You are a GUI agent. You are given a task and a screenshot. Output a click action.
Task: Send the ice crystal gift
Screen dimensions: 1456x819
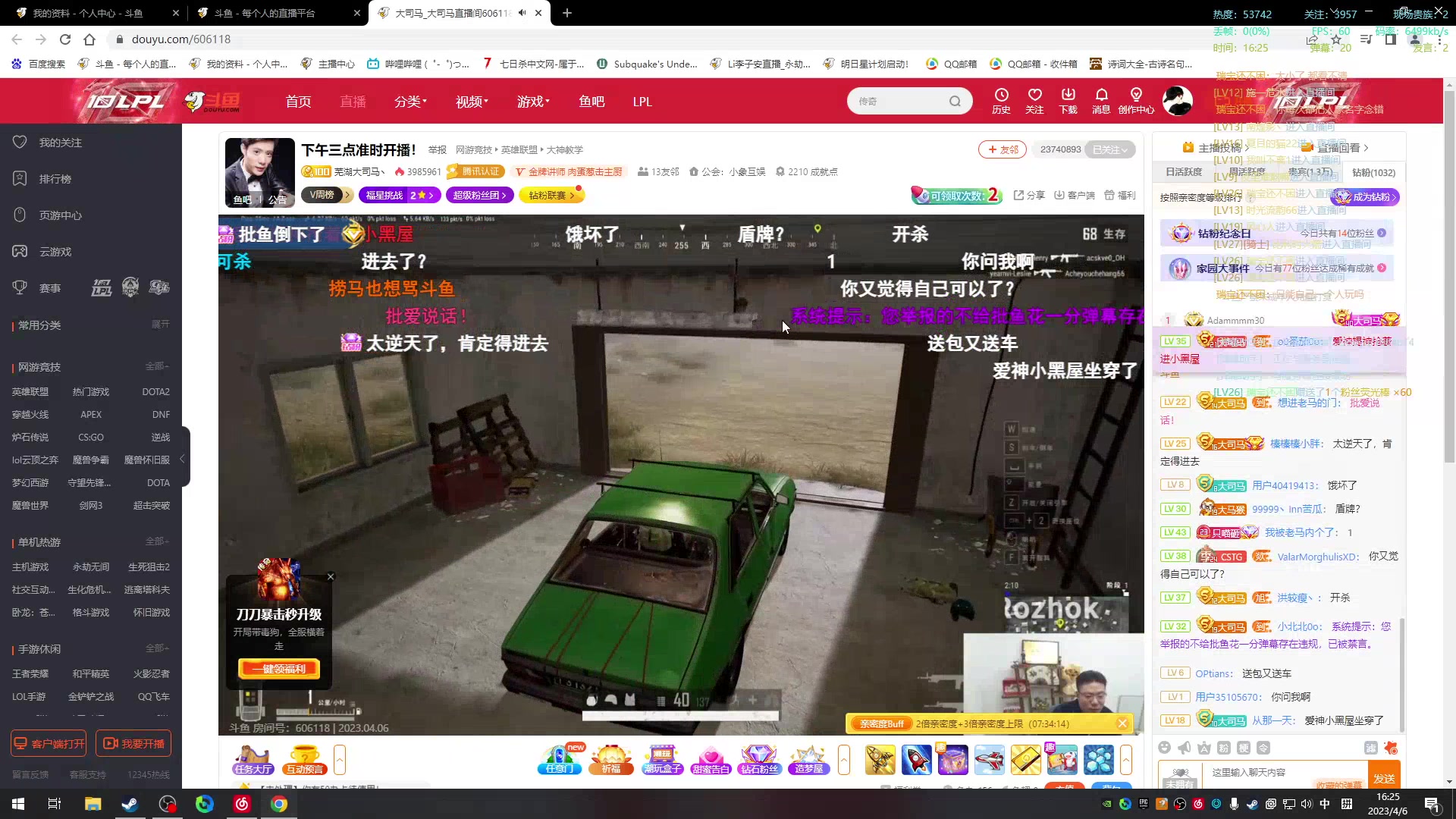1098,760
